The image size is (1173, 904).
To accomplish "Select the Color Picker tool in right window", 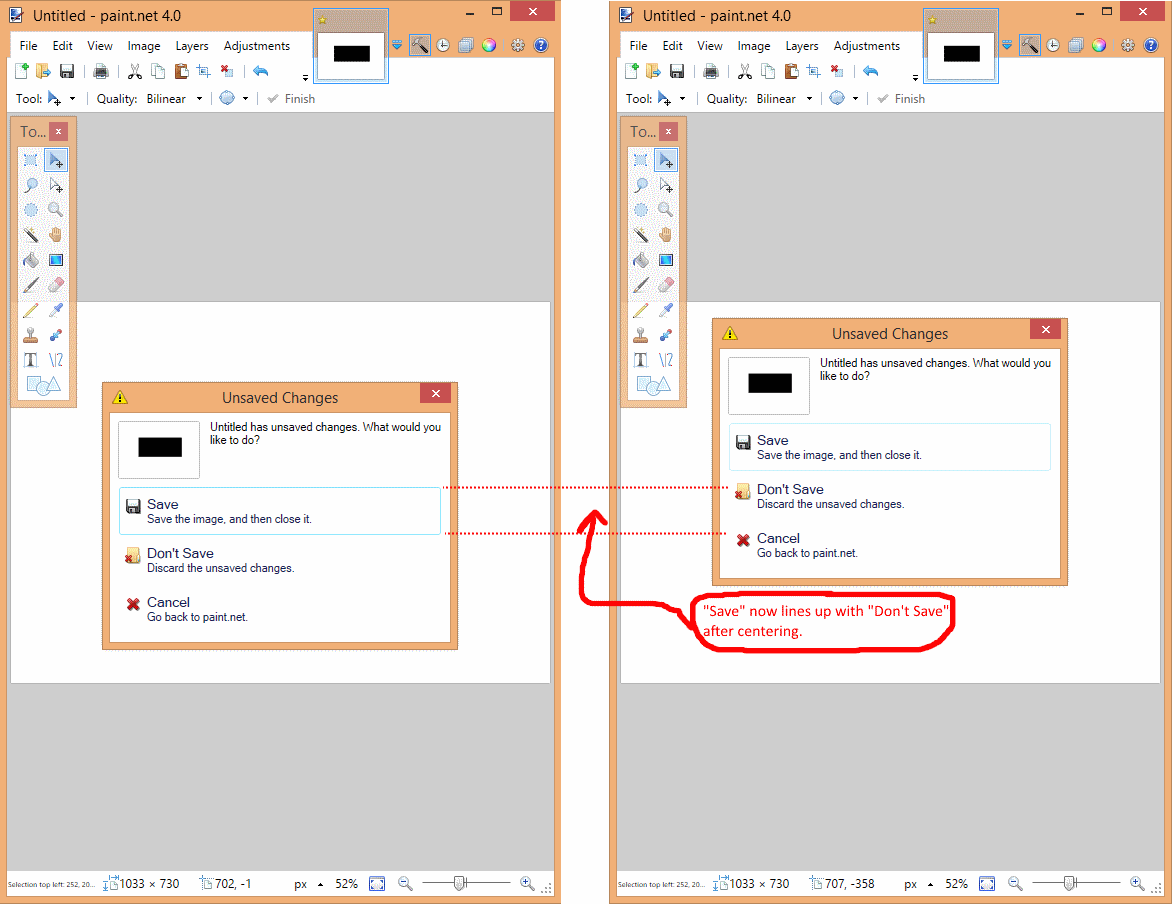I will (666, 310).
